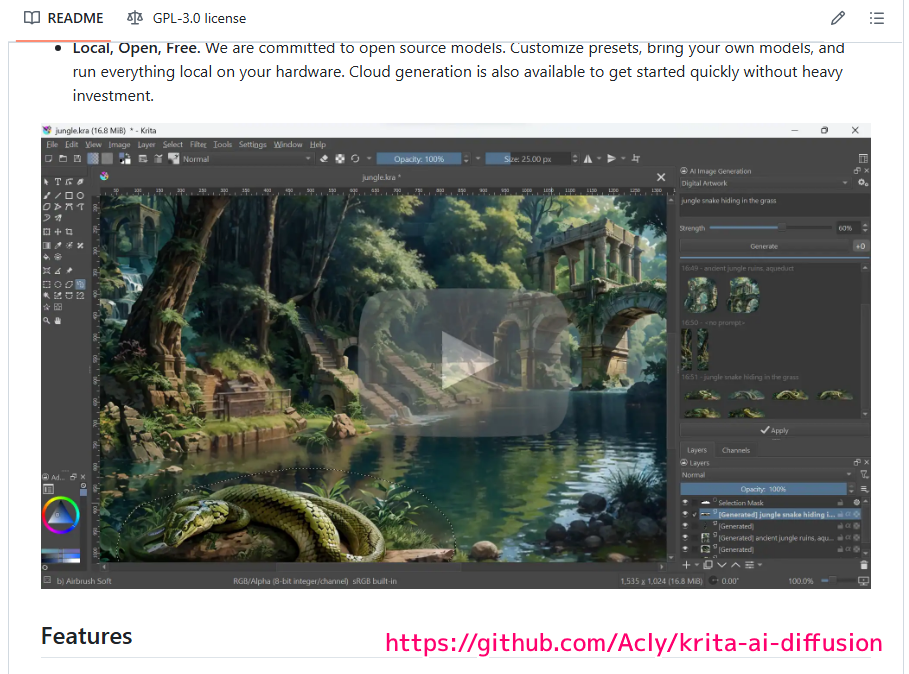This screenshot has width=909, height=674.
Task: Click the reload brush preset icon
Action: point(355,159)
